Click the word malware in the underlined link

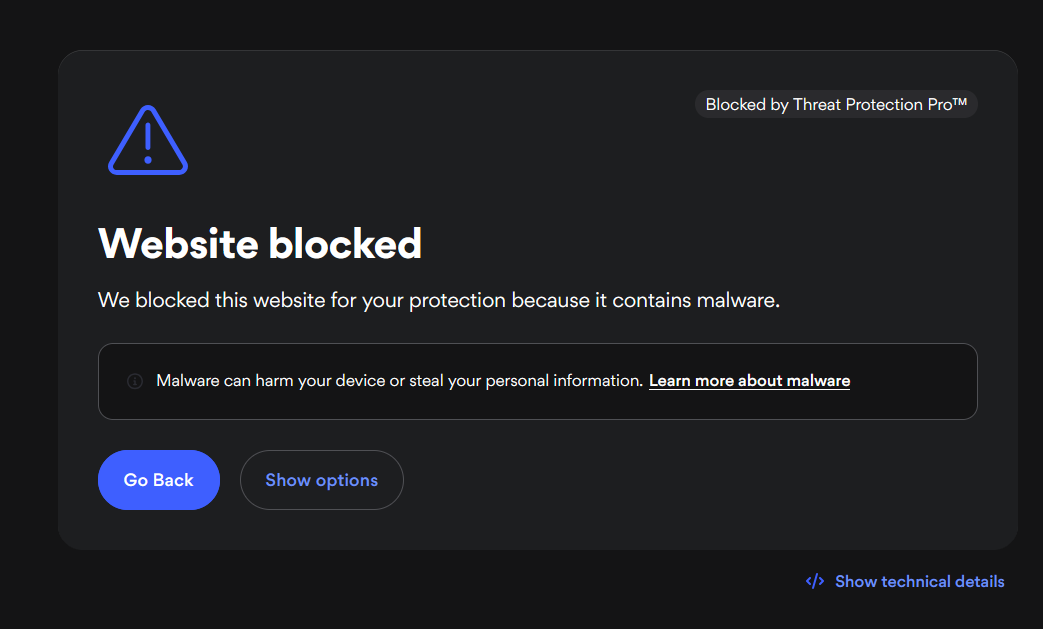tap(818, 381)
